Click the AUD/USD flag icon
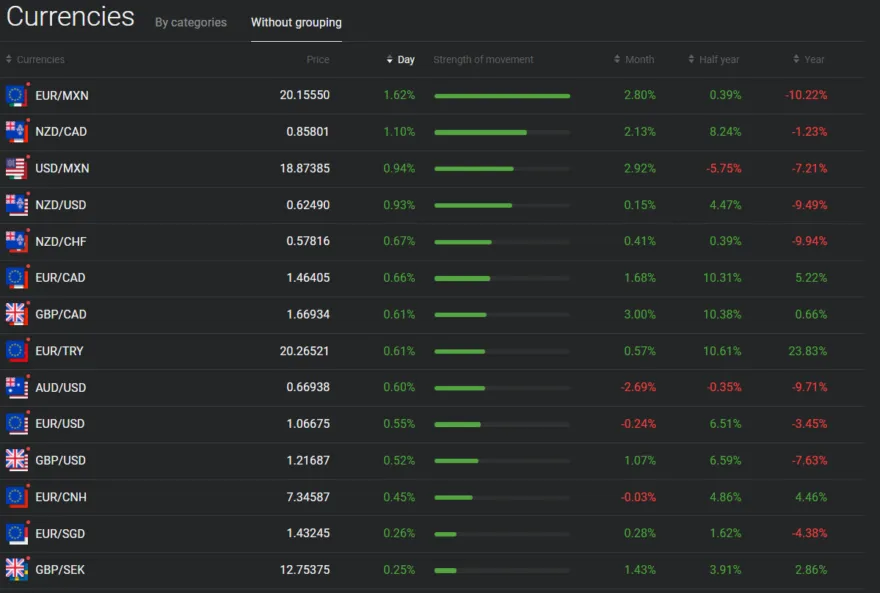The image size is (880, 593). [x=16, y=387]
